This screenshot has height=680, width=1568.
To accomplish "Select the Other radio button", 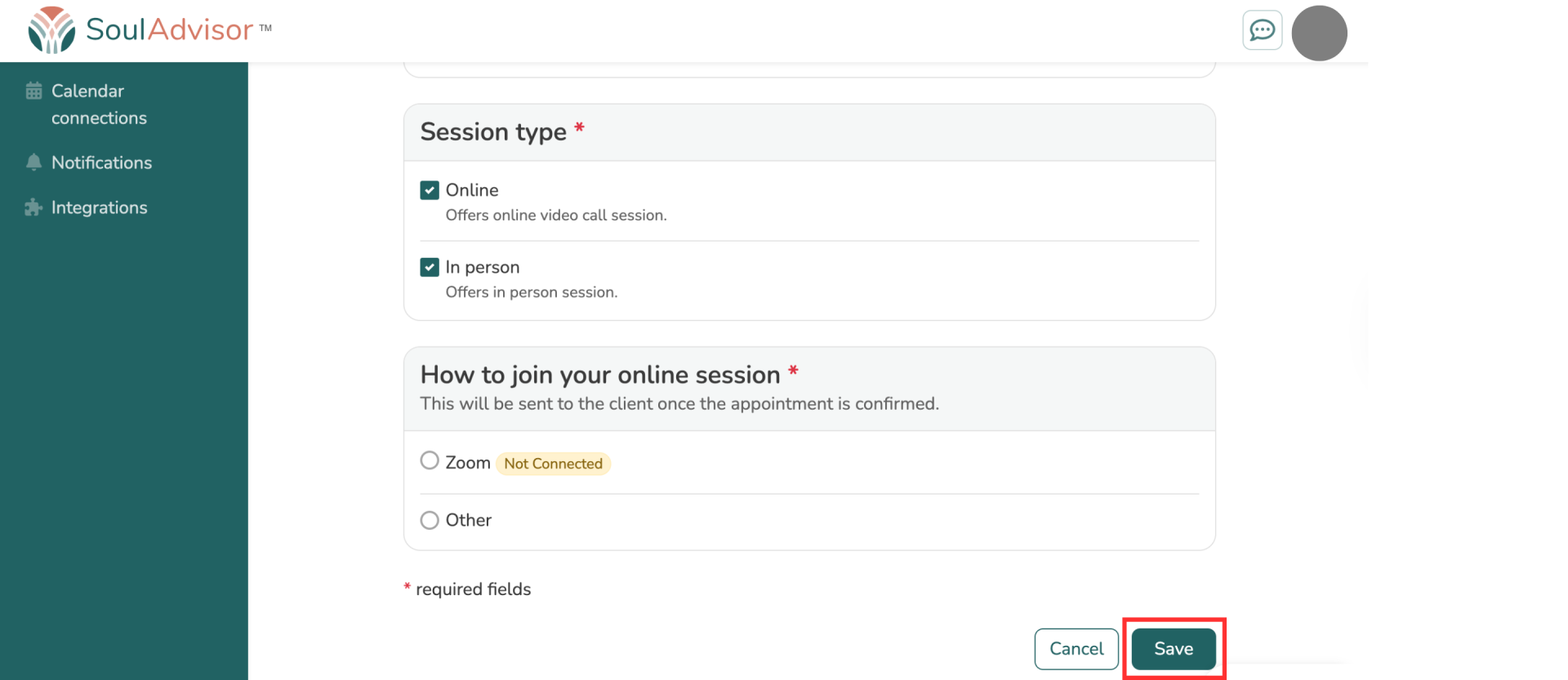I will point(430,520).
